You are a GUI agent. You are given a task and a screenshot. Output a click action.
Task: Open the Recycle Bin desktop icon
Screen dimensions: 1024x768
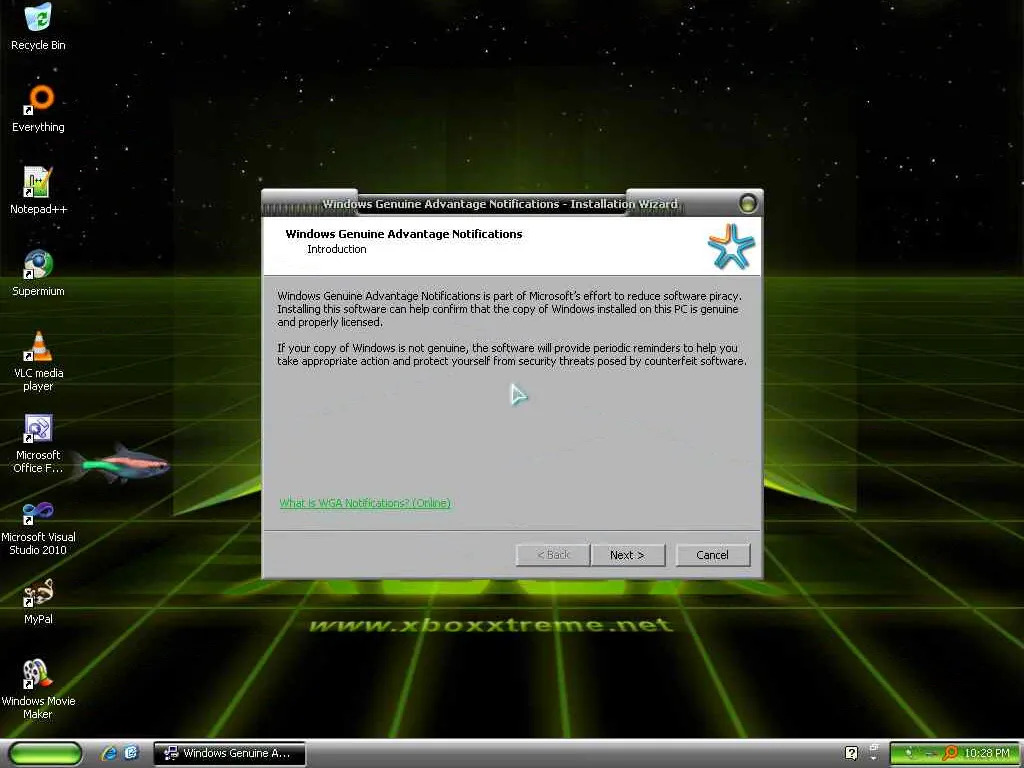click(x=38, y=27)
